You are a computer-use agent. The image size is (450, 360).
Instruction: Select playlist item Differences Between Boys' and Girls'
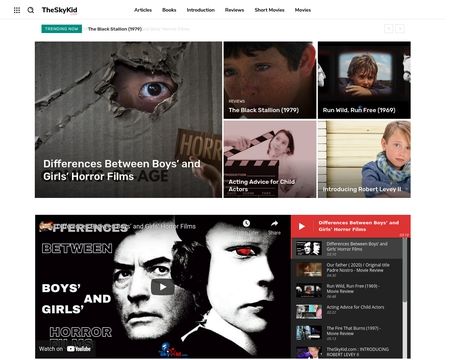(347, 249)
